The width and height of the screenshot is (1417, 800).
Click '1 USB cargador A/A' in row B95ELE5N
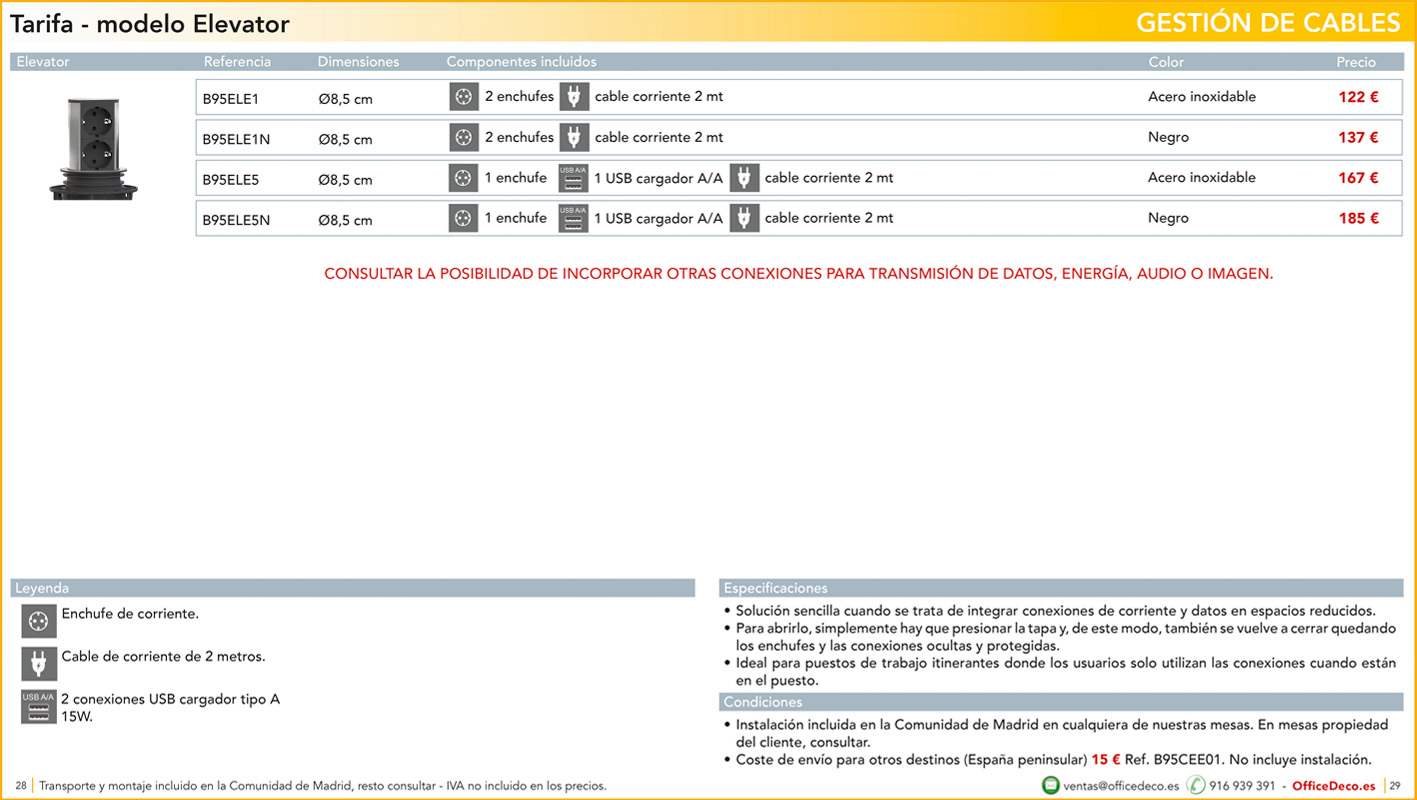pyautogui.click(x=658, y=218)
